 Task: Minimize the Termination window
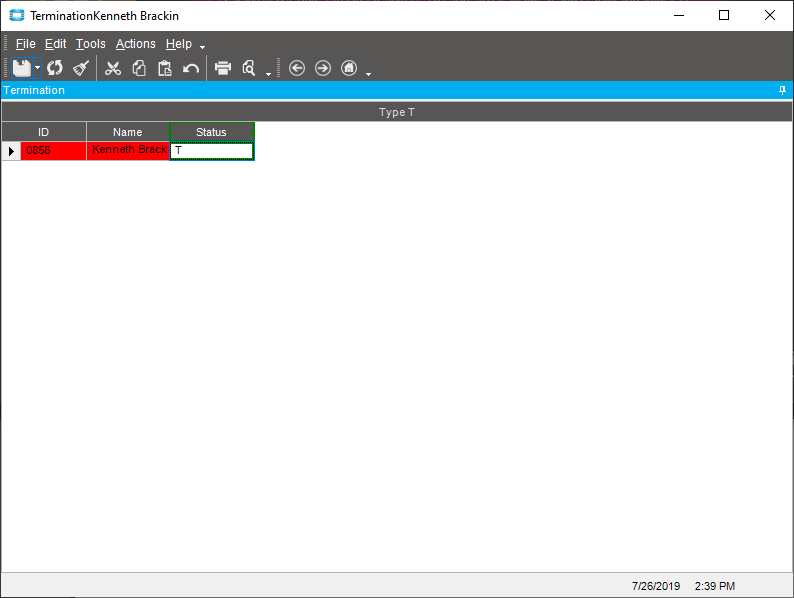[x=679, y=16]
